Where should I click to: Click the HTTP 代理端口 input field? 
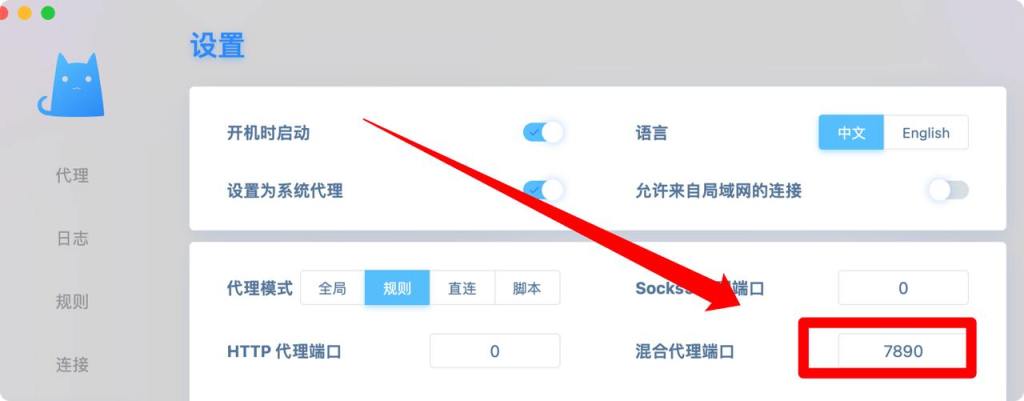click(495, 351)
